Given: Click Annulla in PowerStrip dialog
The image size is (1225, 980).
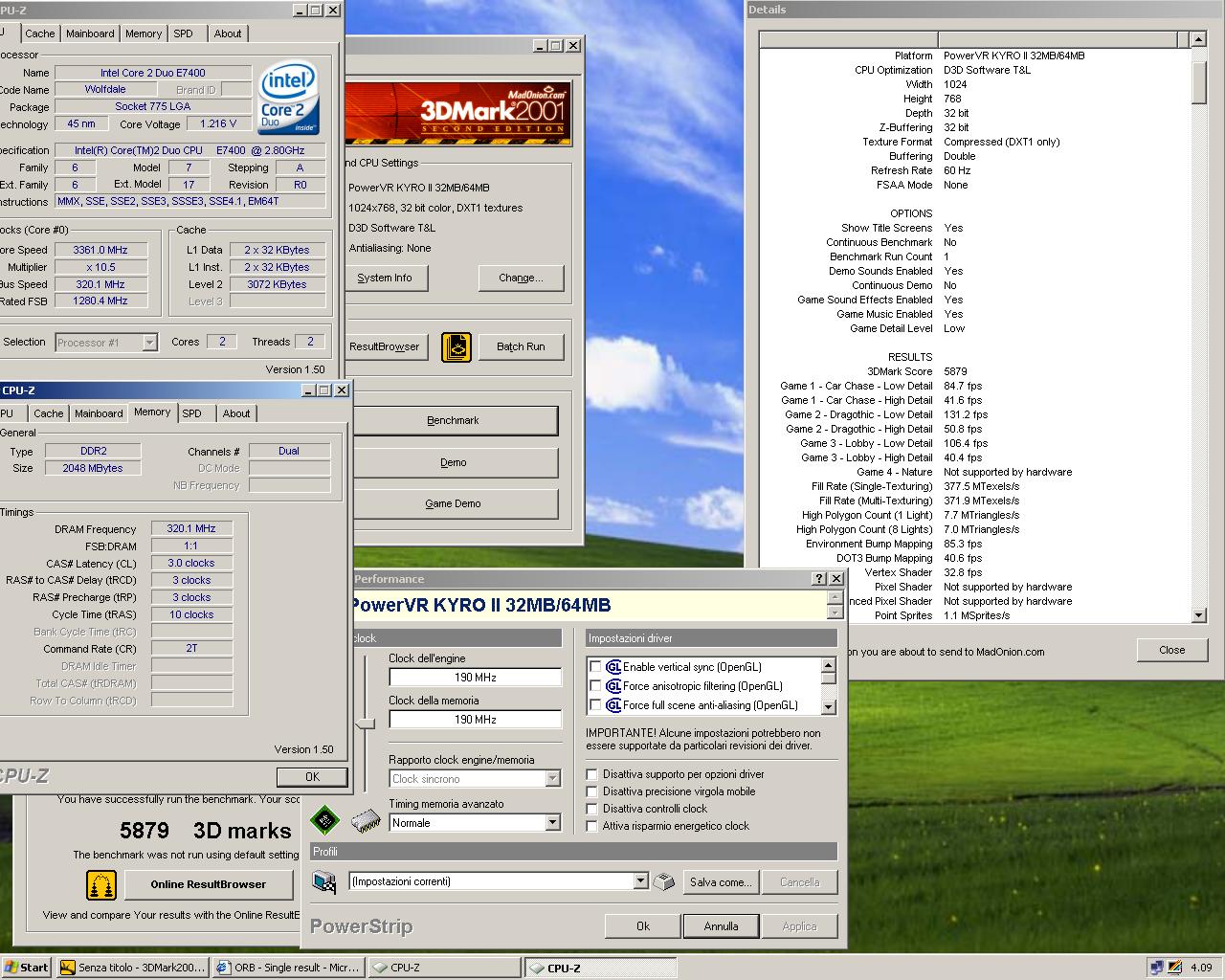Looking at the screenshot, I should (722, 926).
